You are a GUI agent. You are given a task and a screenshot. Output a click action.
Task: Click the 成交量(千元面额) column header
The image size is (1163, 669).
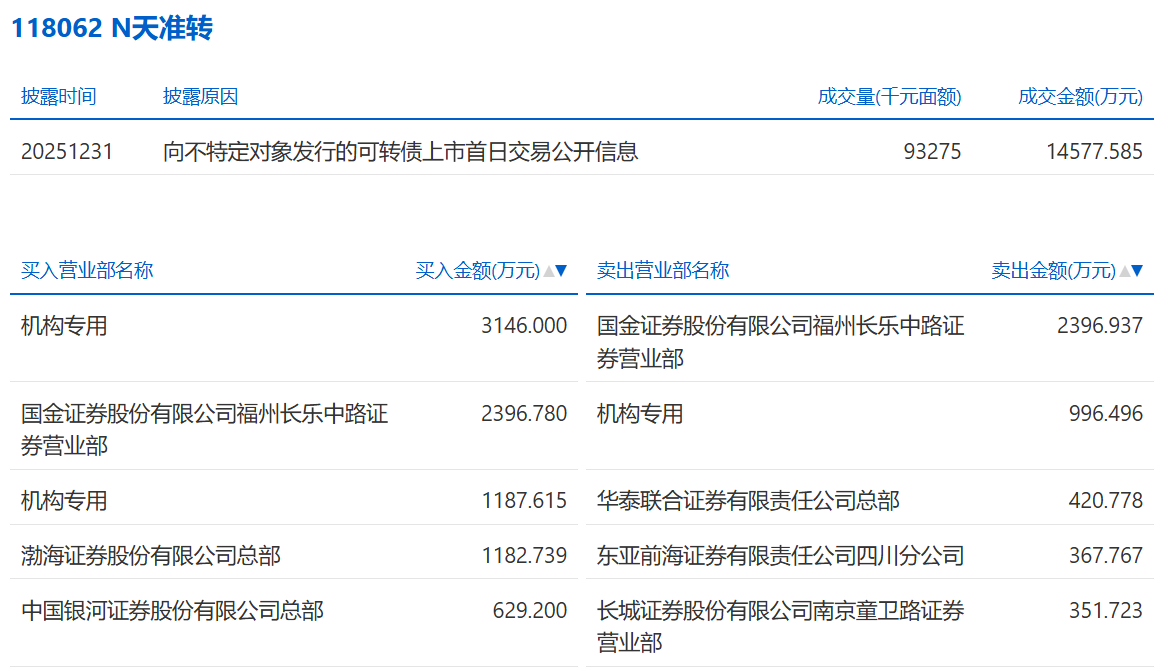[x=889, y=96]
